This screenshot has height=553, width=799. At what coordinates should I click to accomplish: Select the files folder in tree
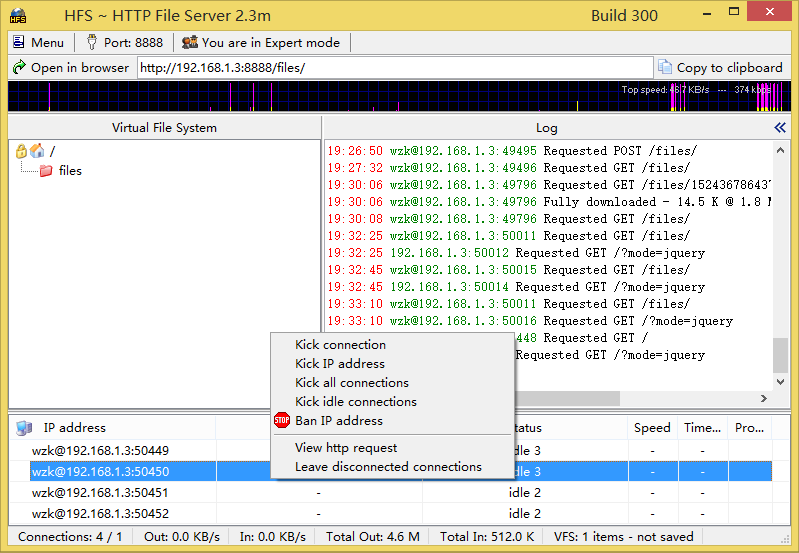[70, 171]
